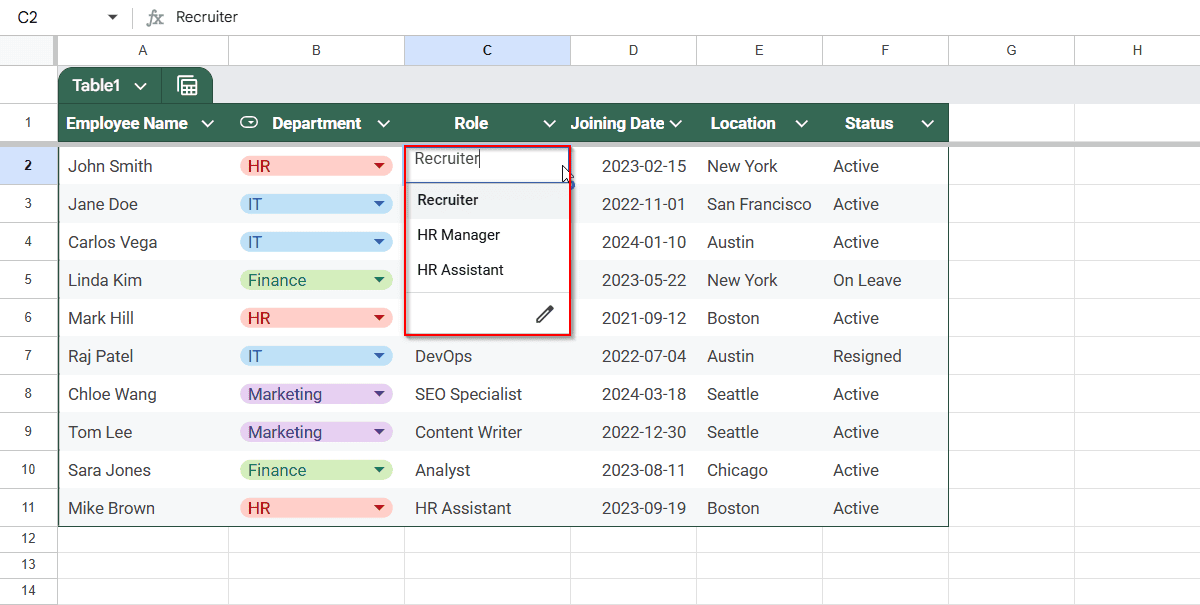Click the Location header text
This screenshot has width=1200, height=605.
coord(743,124)
